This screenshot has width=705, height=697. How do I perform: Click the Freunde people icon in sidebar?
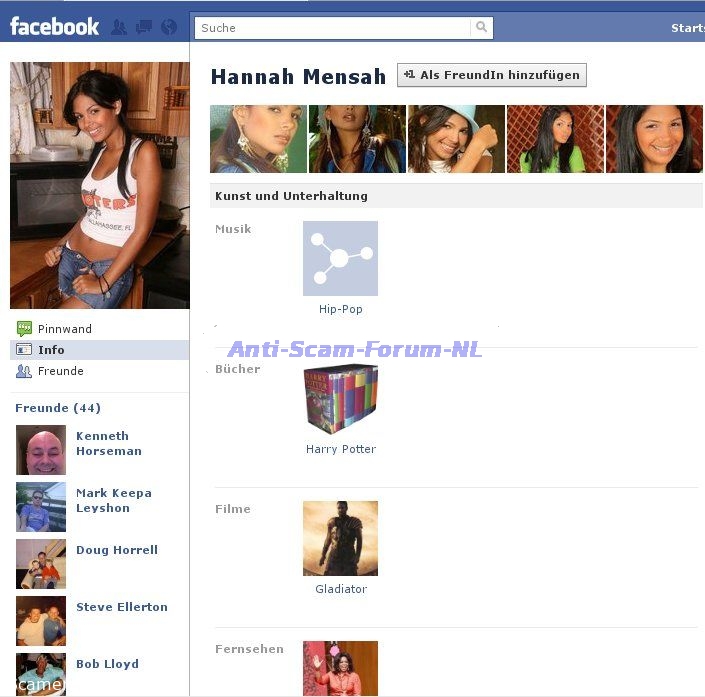[24, 371]
